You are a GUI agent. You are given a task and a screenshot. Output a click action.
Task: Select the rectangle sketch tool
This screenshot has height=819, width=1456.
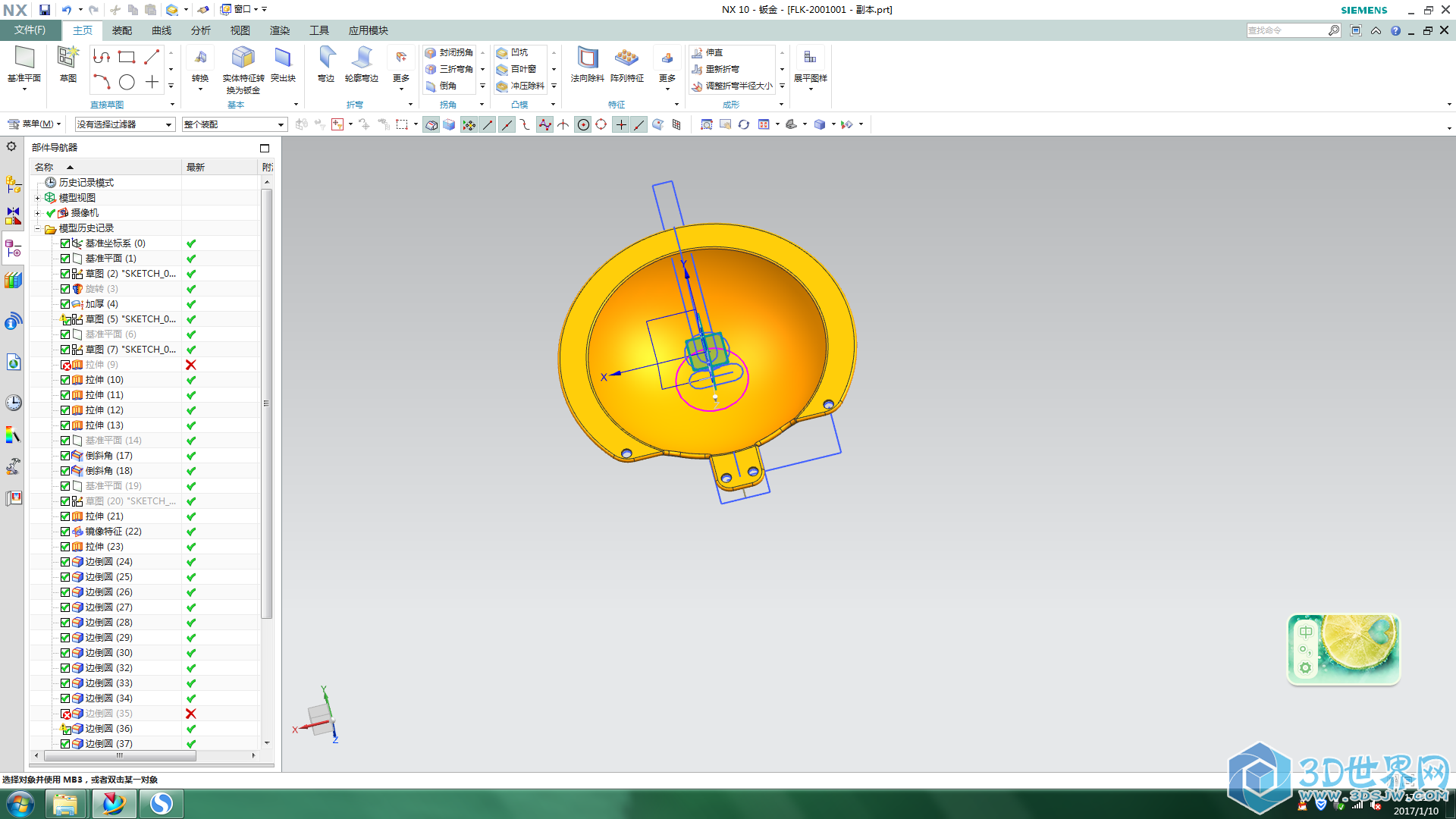[127, 57]
